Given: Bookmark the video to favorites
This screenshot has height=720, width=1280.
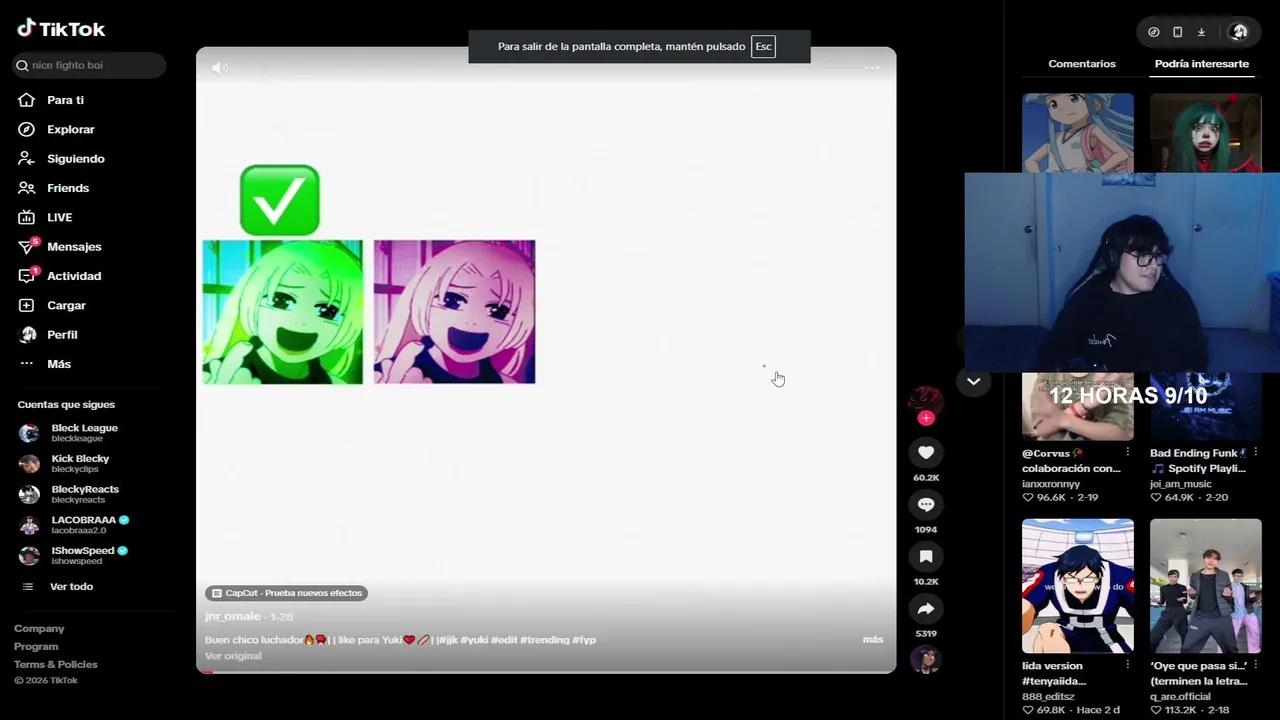Looking at the screenshot, I should pyautogui.click(x=926, y=556).
